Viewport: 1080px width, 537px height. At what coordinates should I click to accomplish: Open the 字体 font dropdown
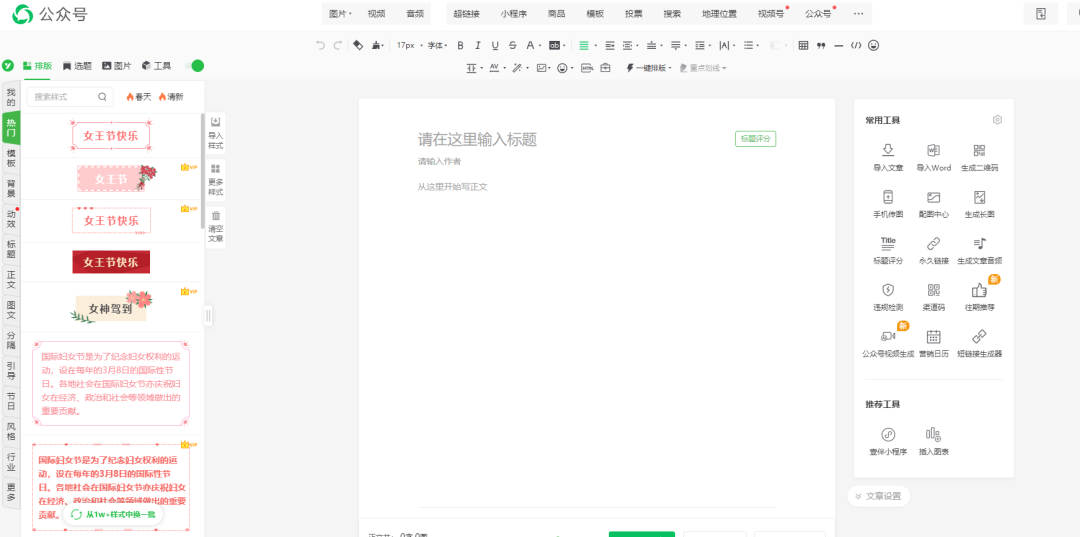coord(437,45)
